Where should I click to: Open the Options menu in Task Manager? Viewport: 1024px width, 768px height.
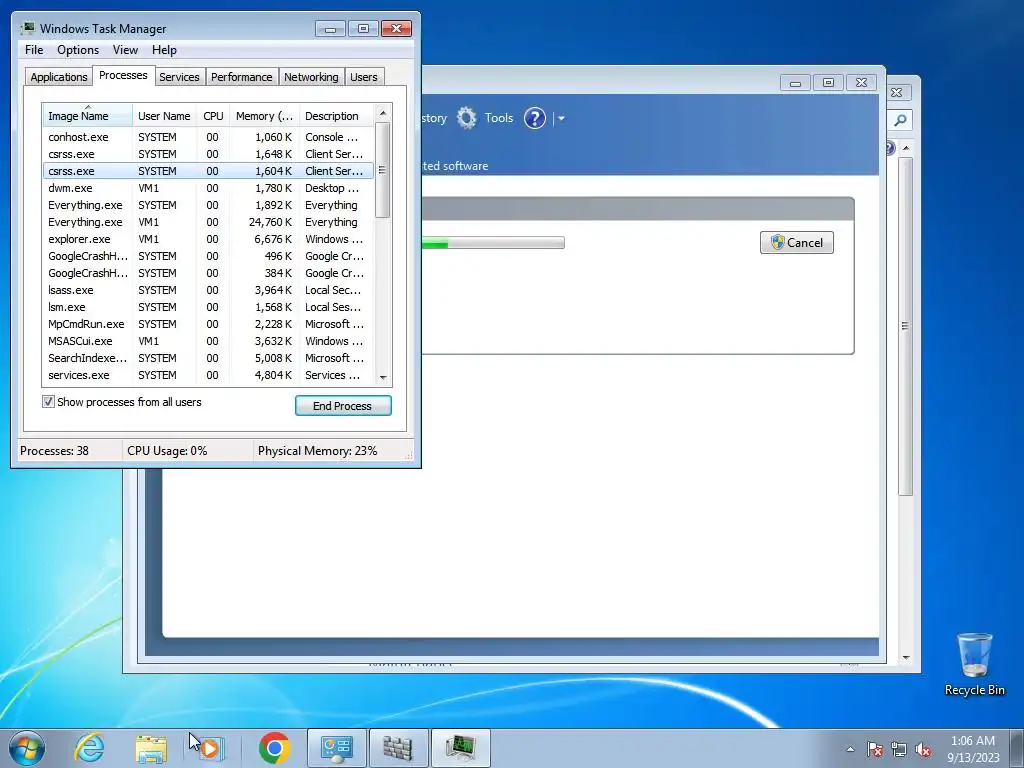78,50
